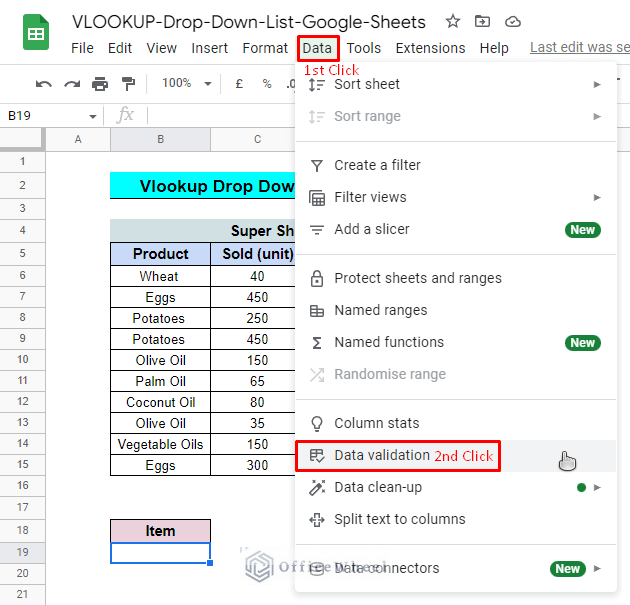The image size is (630, 605).
Task: Choose Protect sheets and ranges
Action: [x=456, y=278]
